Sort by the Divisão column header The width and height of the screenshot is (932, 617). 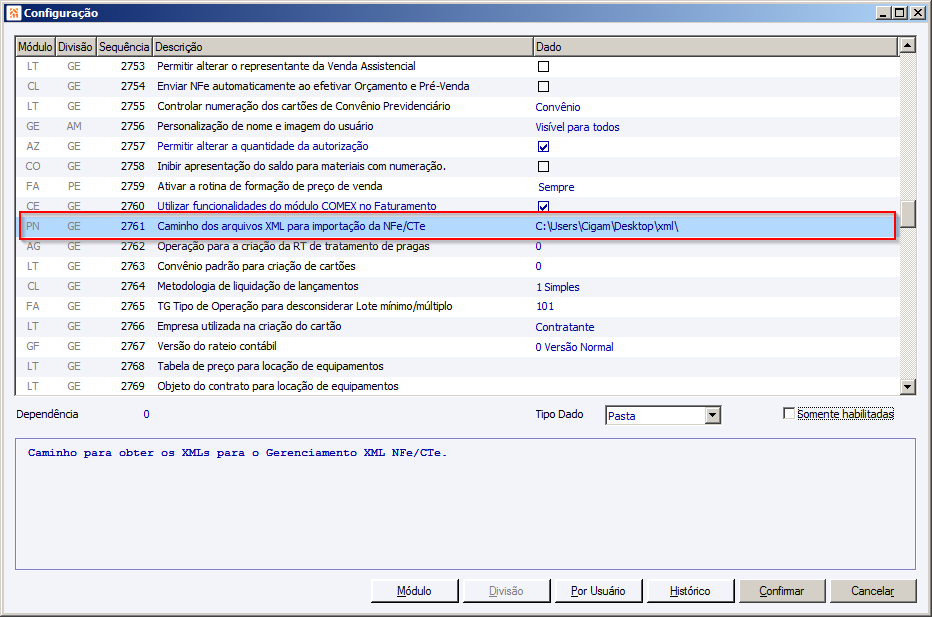[75, 46]
